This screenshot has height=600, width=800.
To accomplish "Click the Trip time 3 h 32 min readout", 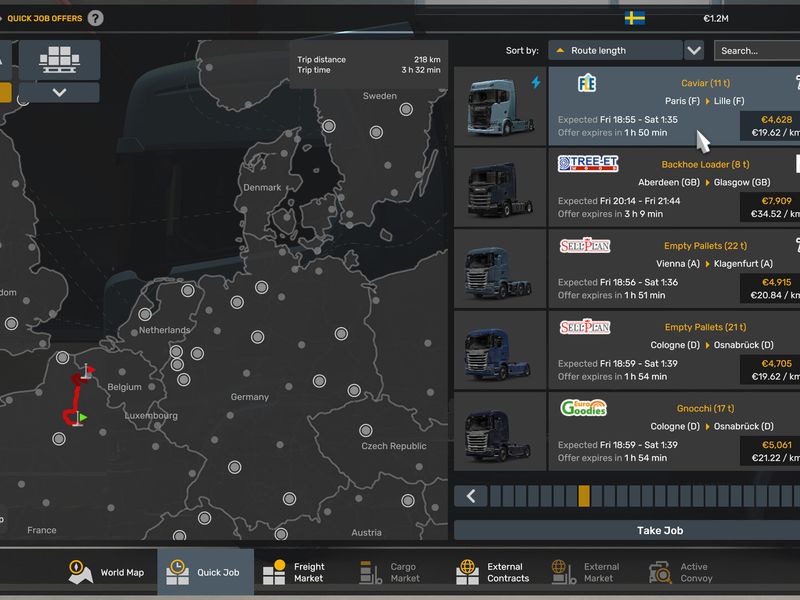I will (x=368, y=70).
